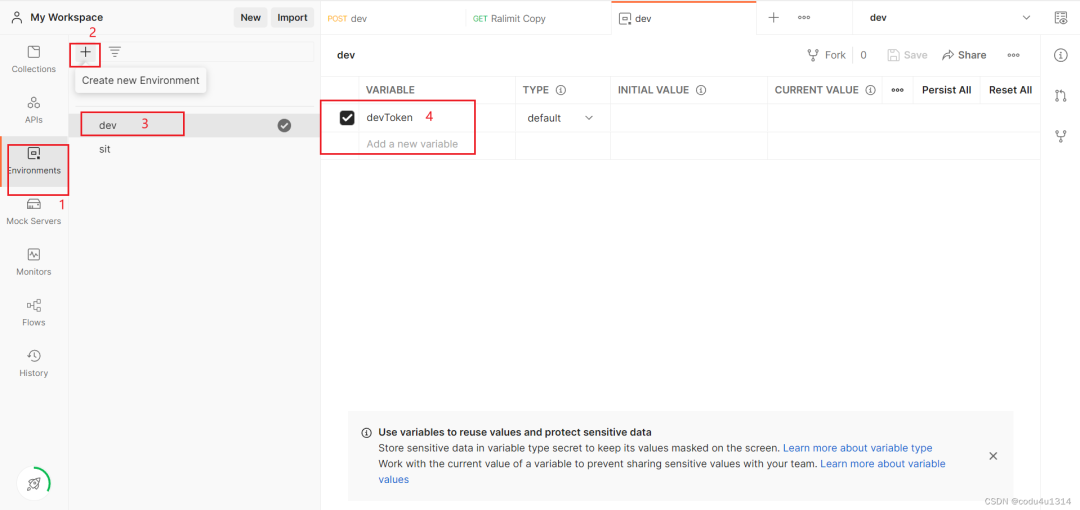This screenshot has width=1080, height=510.
Task: Open the tab bar more options ellipsis
Action: click(804, 18)
